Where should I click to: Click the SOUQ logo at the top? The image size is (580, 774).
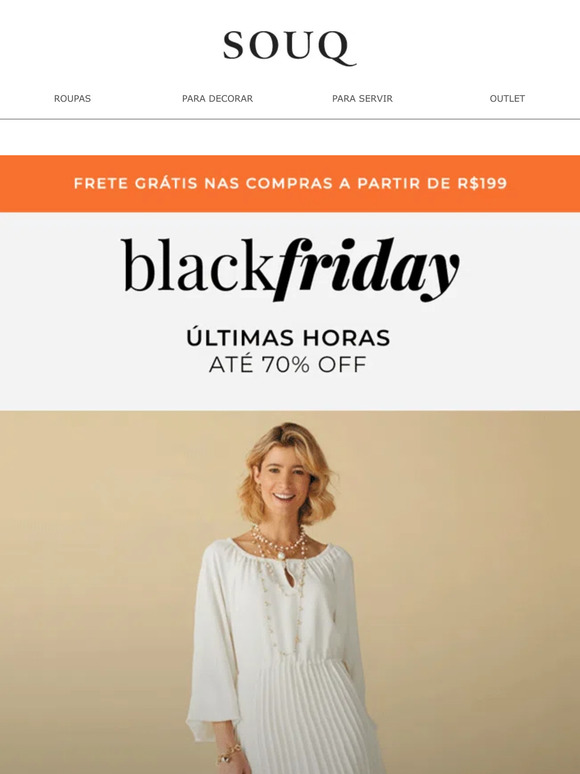289,48
